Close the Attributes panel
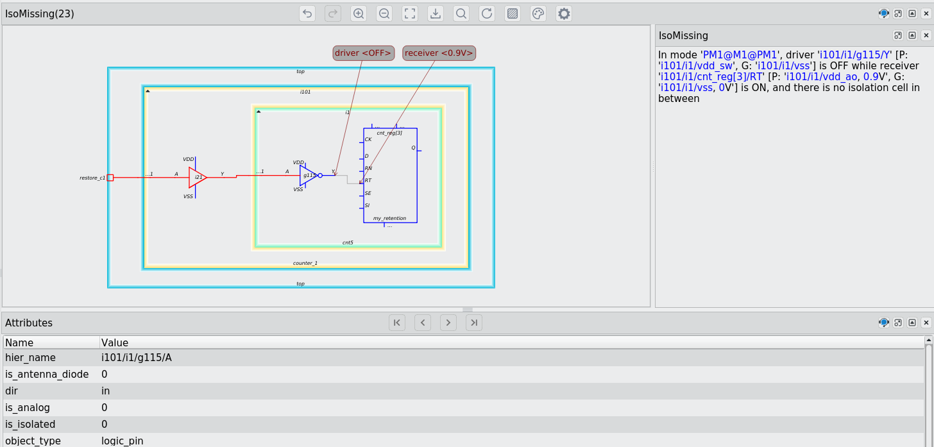 coord(926,323)
